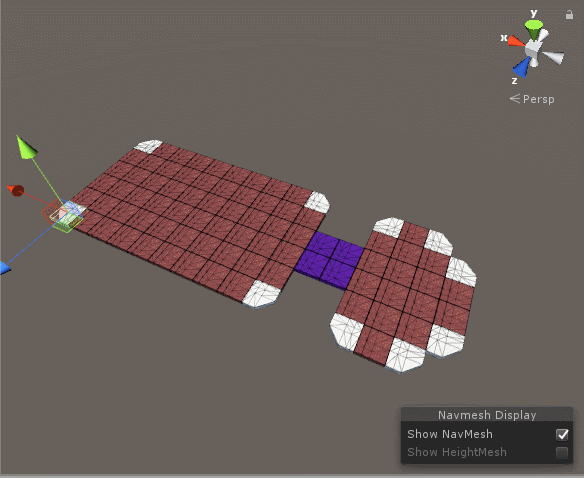Click the white right-pointing cone on orientation gizmo
Image resolution: width=584 pixels, height=478 pixels.
click(x=553, y=57)
